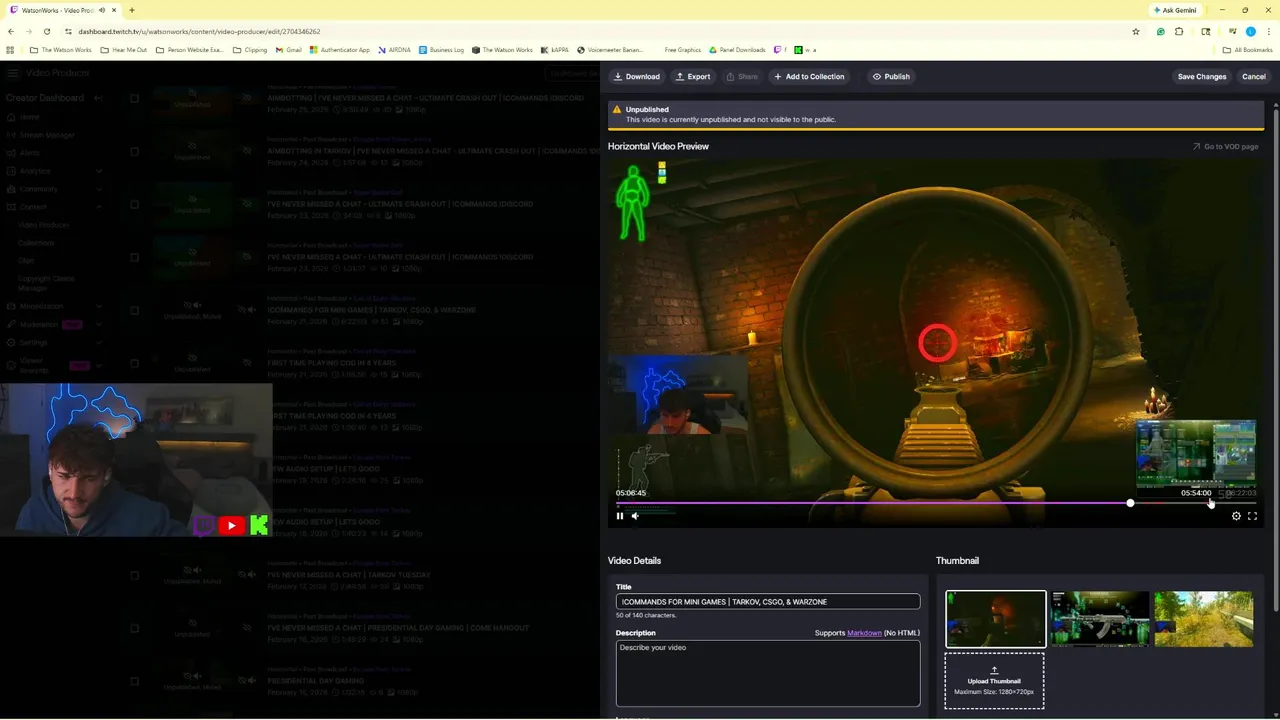The image size is (1280, 720).
Task: Open the apps grid in bookmarks bar
Action: point(11,50)
